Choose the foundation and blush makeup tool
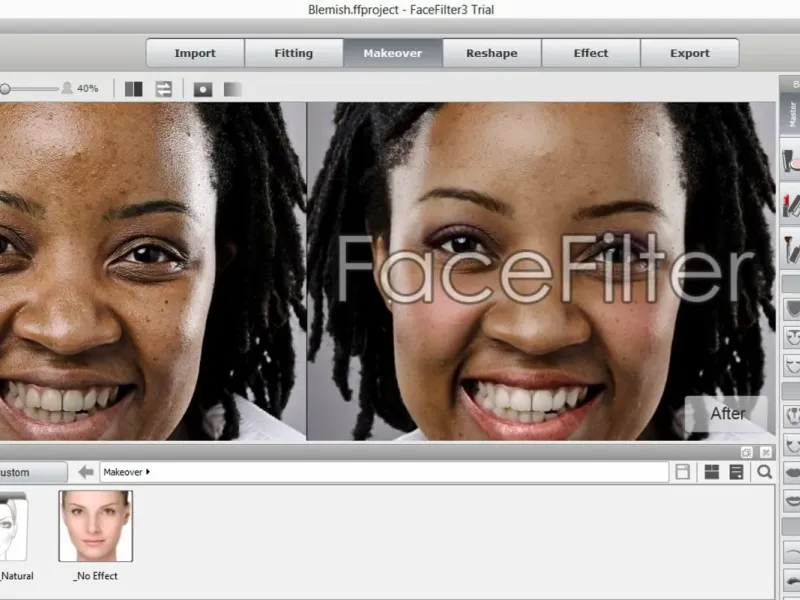The height and width of the screenshot is (600, 800). (791, 159)
